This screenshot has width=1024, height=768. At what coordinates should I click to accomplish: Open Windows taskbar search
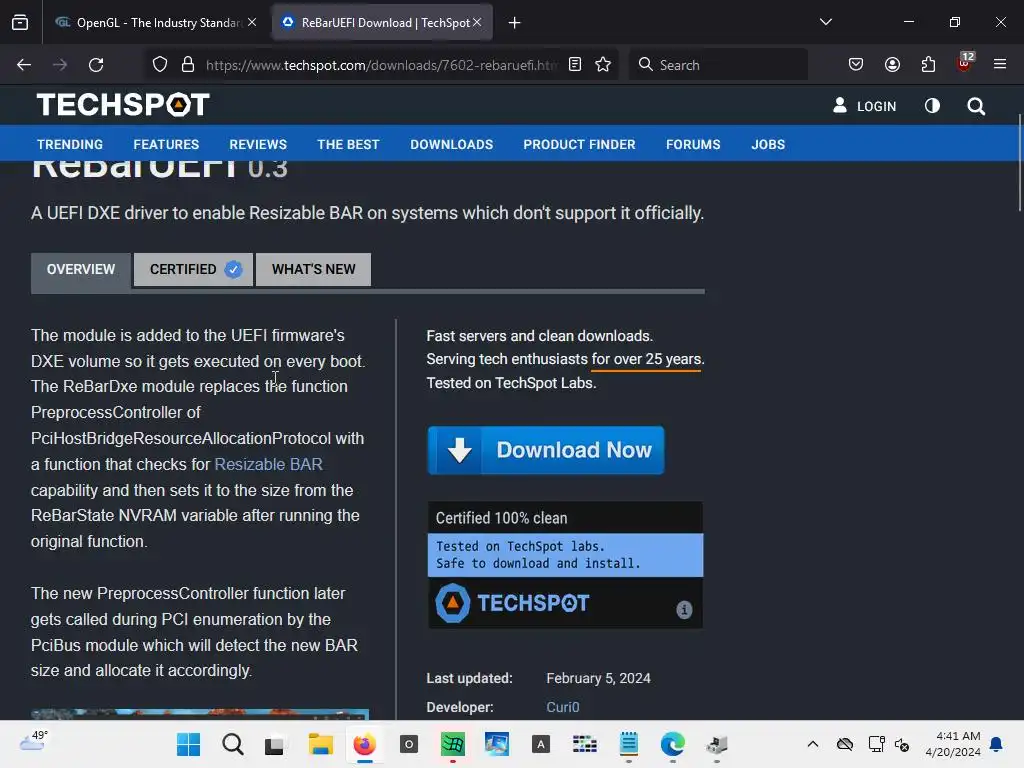(232, 744)
